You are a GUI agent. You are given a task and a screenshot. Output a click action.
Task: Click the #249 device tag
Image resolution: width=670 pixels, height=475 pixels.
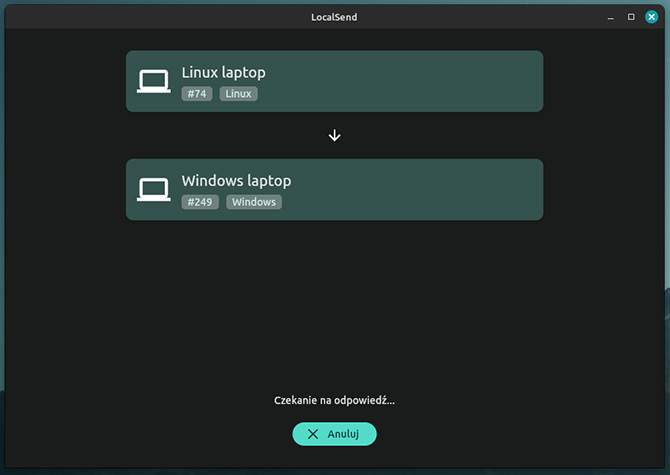200,202
